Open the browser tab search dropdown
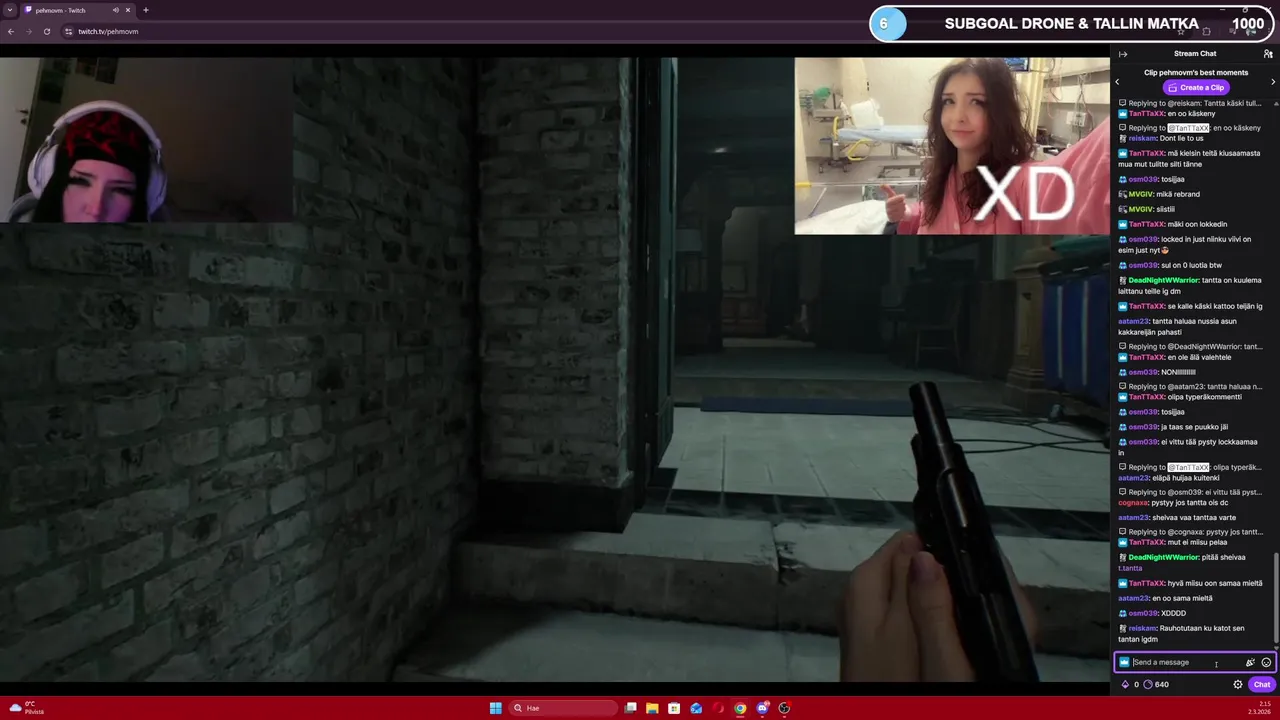The image size is (1280, 720). point(9,10)
